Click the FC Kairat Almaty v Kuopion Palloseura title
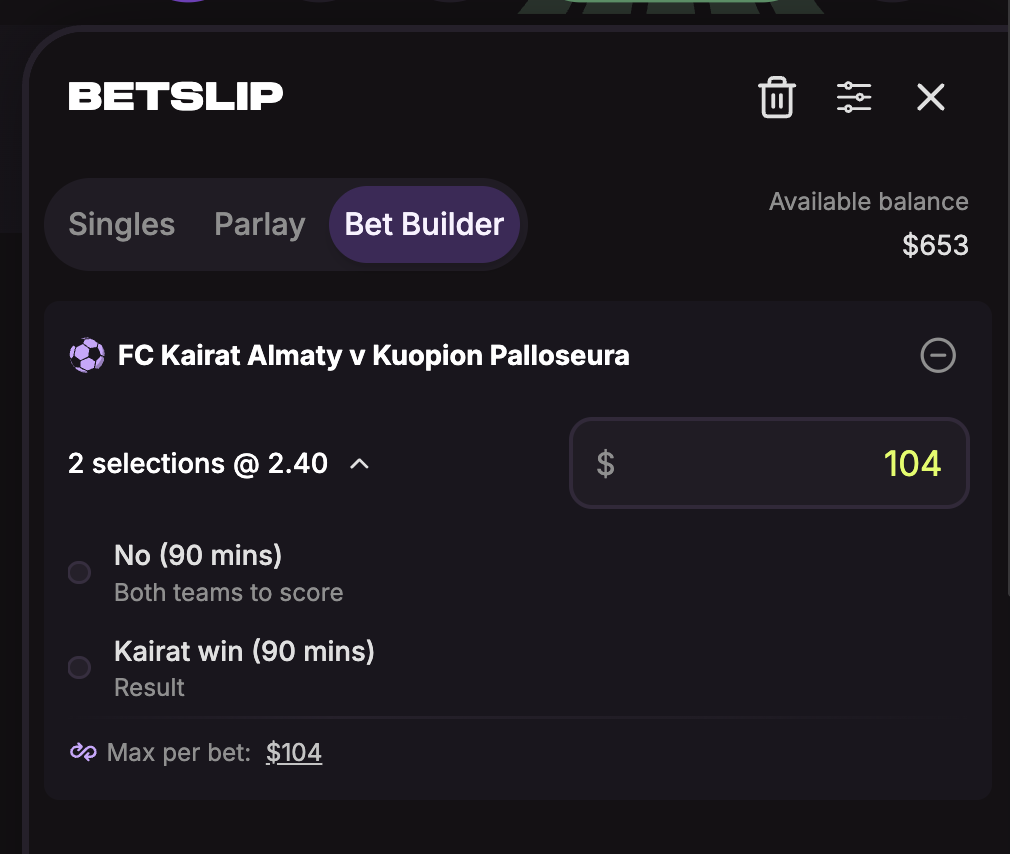 click(x=374, y=356)
